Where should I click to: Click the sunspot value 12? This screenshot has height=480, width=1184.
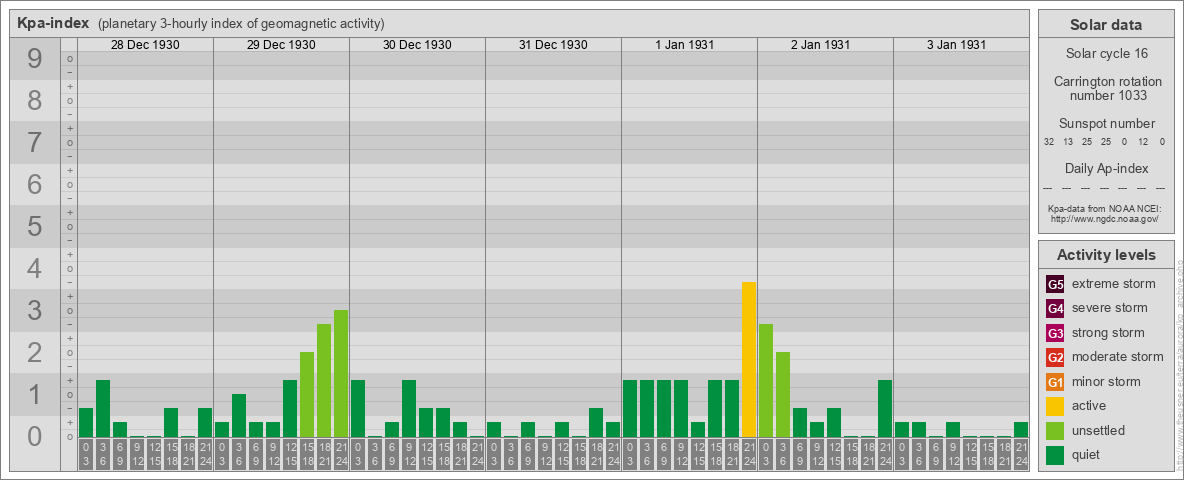(1143, 142)
